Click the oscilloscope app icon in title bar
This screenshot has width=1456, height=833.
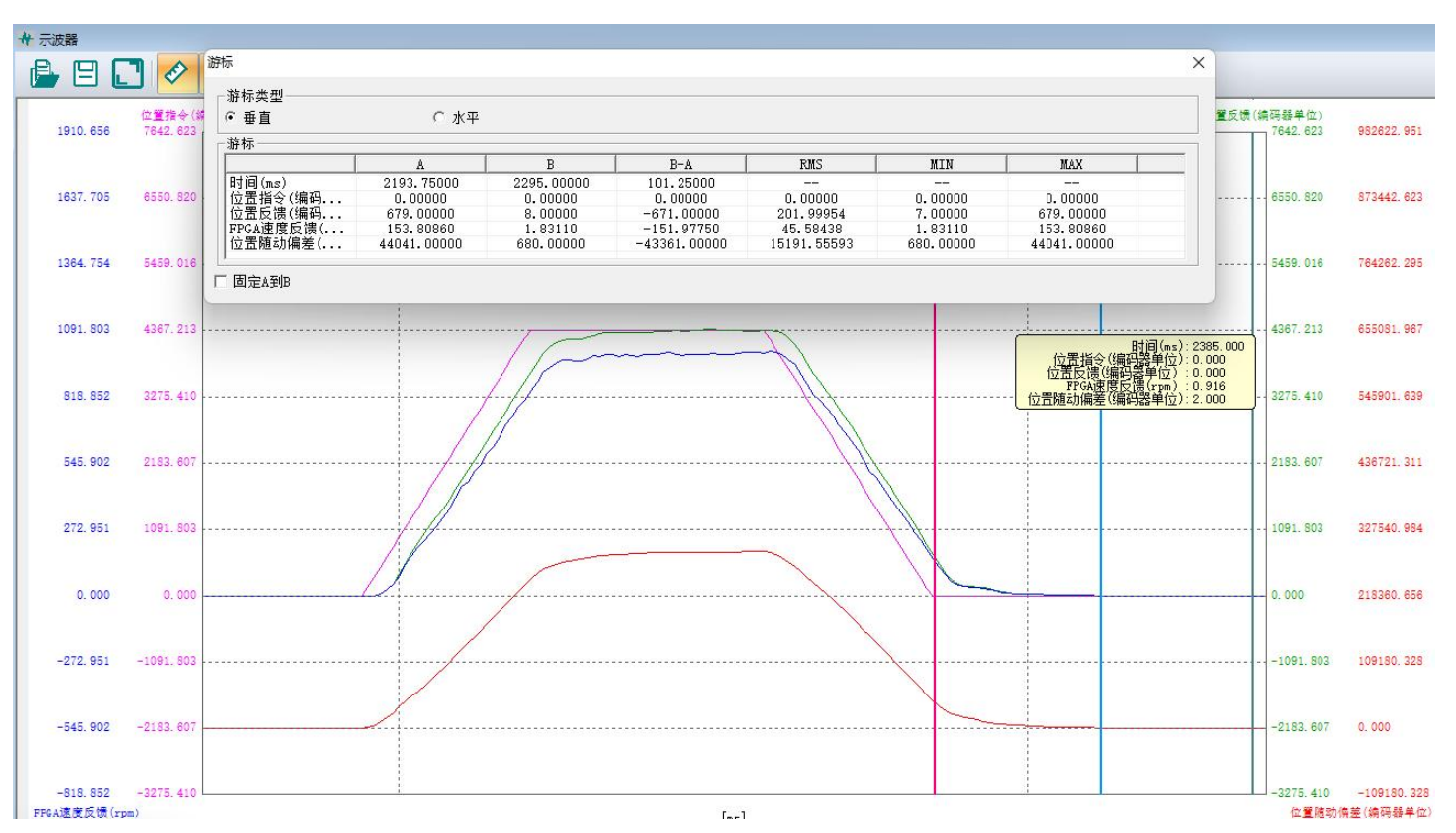point(26,40)
